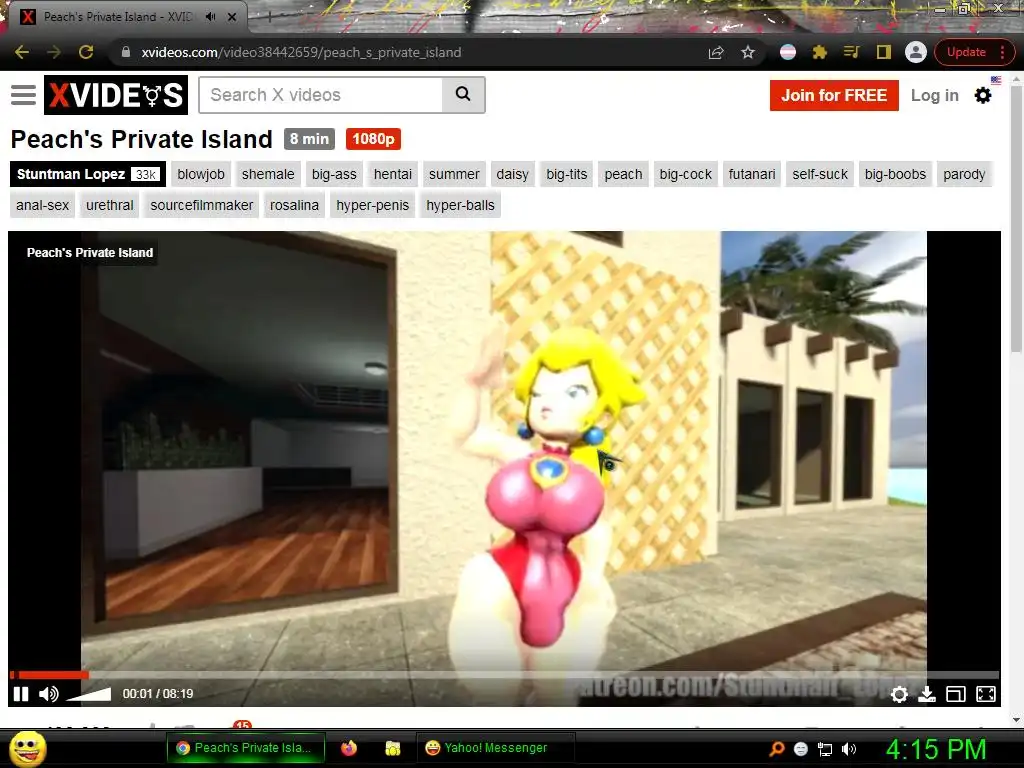Select the hentai tag
1024x768 pixels.
392,174
